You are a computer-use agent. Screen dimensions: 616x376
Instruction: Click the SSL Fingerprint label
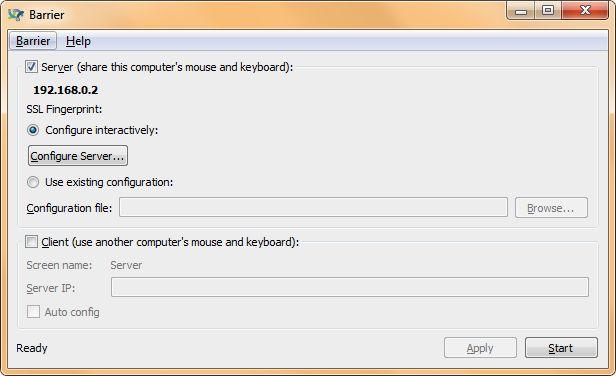(64, 109)
